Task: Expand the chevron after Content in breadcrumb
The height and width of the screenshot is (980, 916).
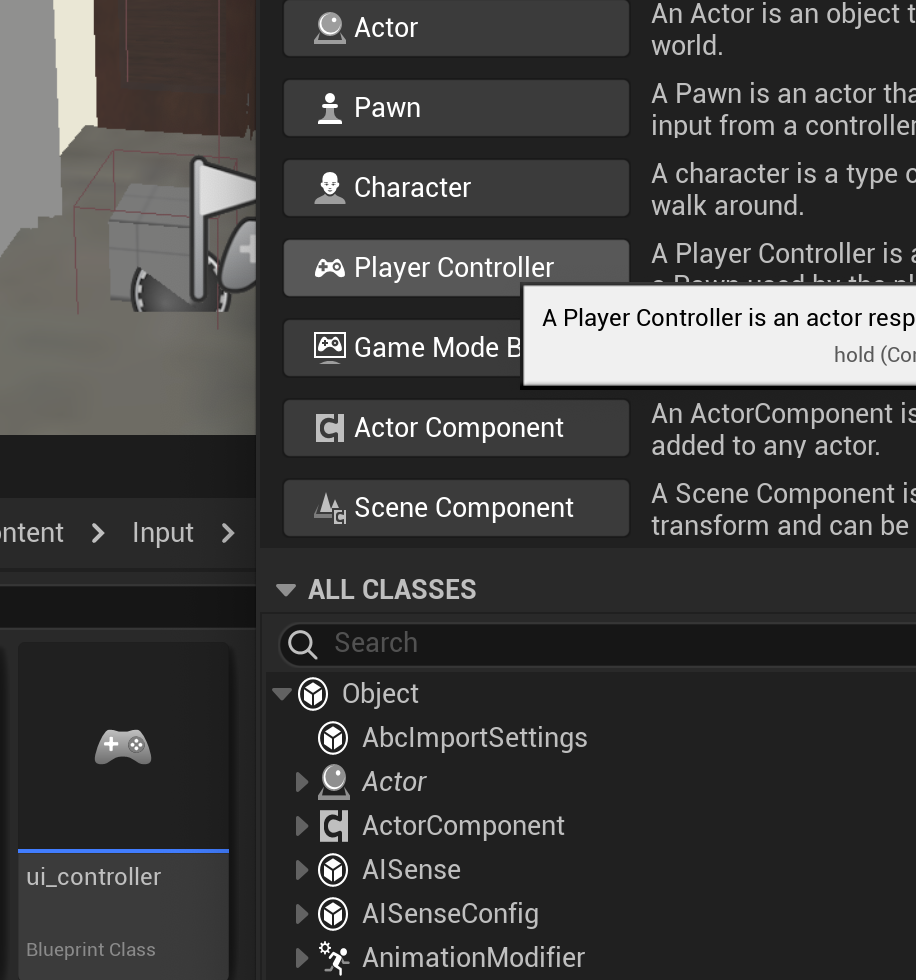Action: click(x=98, y=533)
